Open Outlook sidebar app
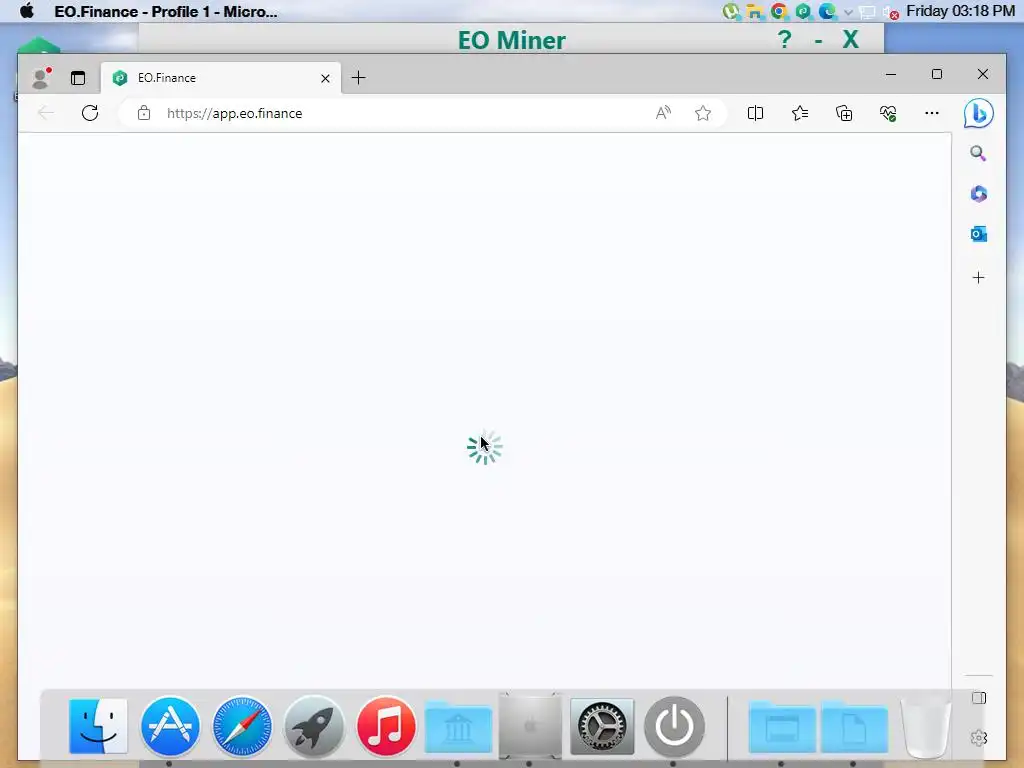Viewport: 1024px width, 768px height. pyautogui.click(x=978, y=234)
